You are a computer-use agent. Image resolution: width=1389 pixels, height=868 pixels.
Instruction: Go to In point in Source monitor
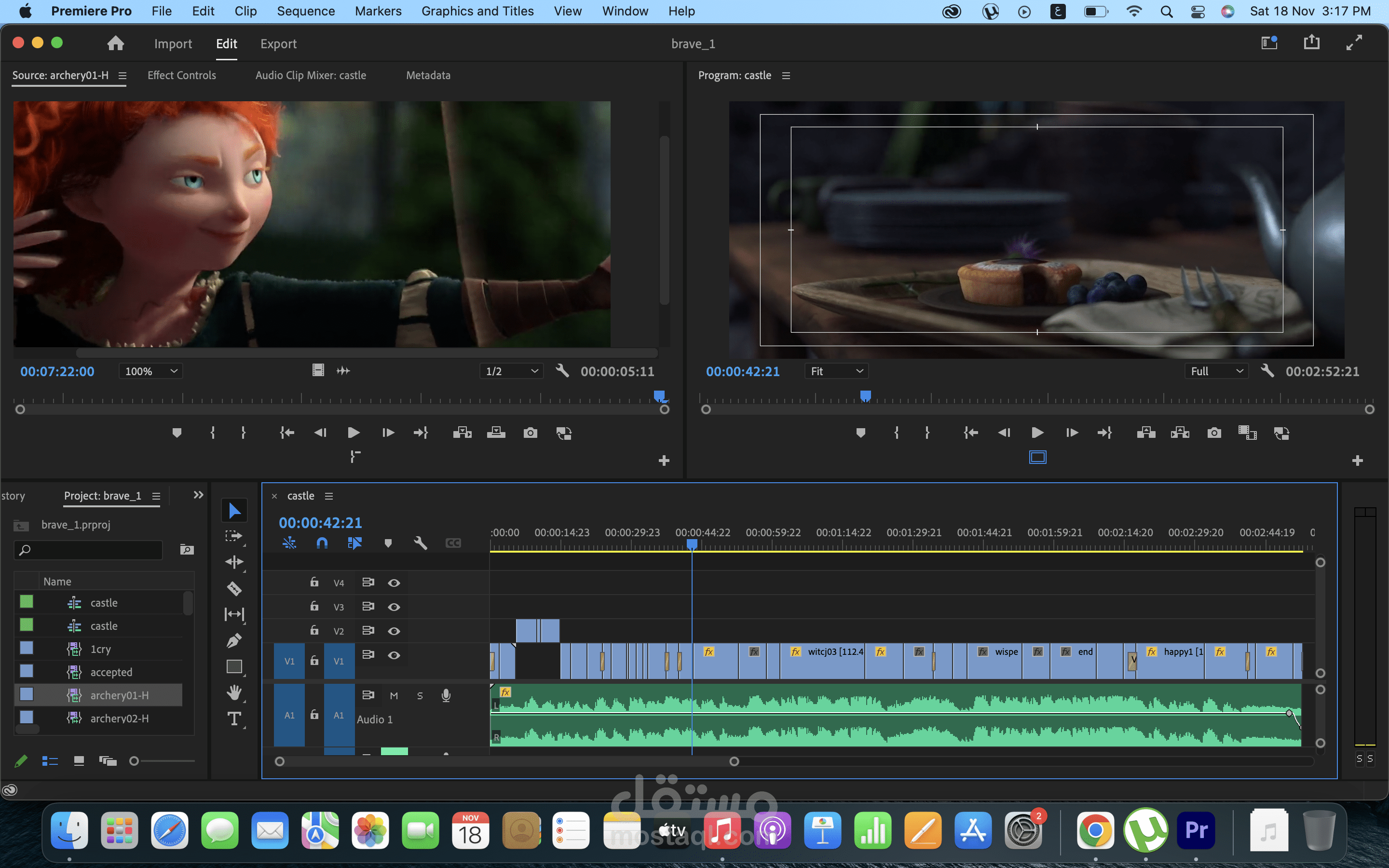286,433
